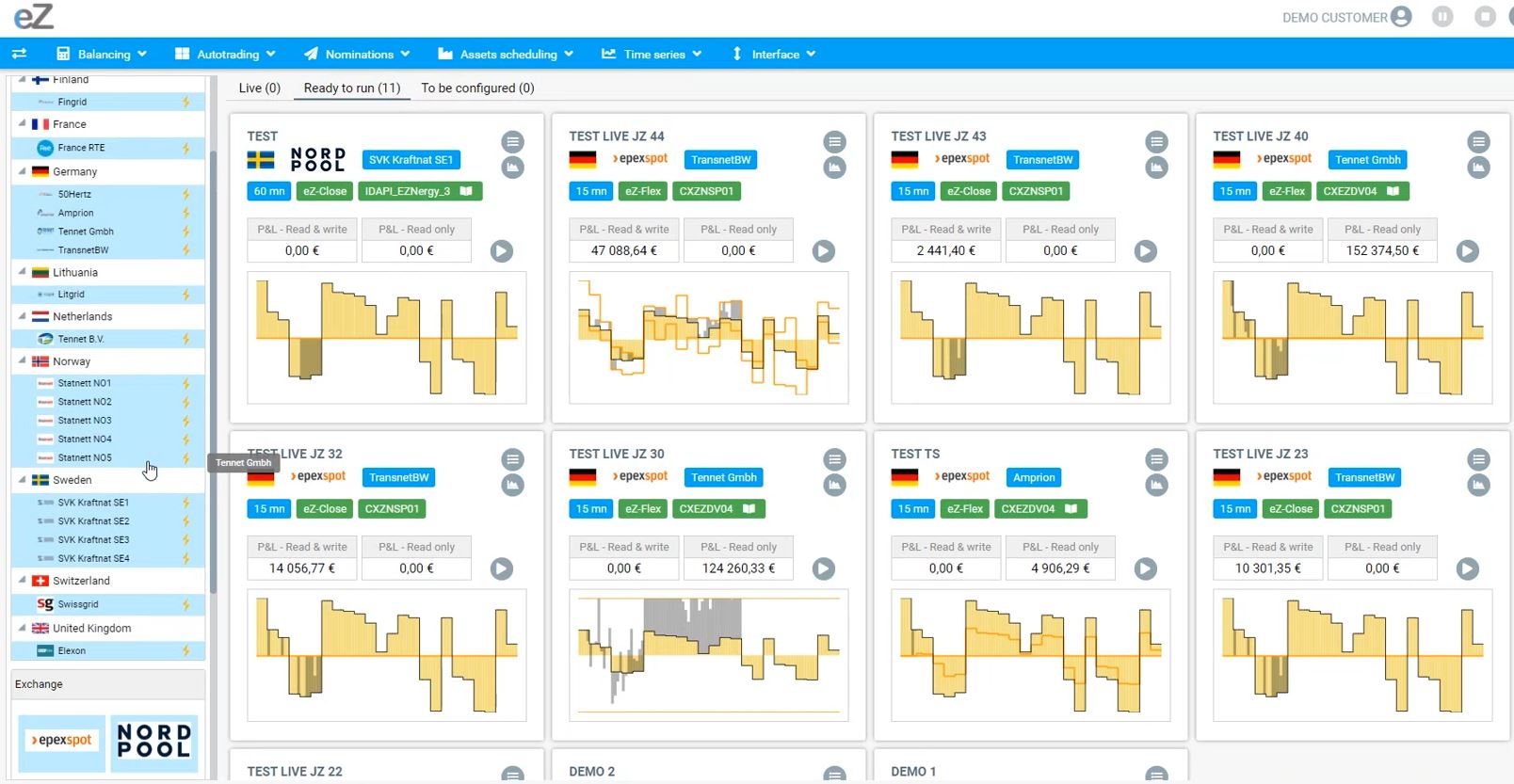The width and height of the screenshot is (1514, 784).
Task: Open menu icon on TEST card
Action: [x=512, y=142]
